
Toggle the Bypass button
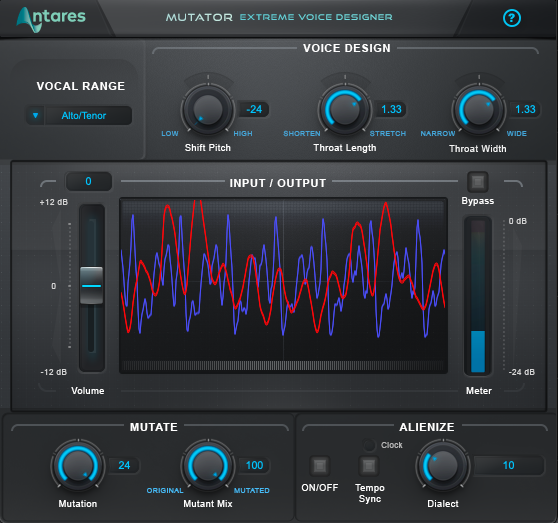(x=478, y=182)
